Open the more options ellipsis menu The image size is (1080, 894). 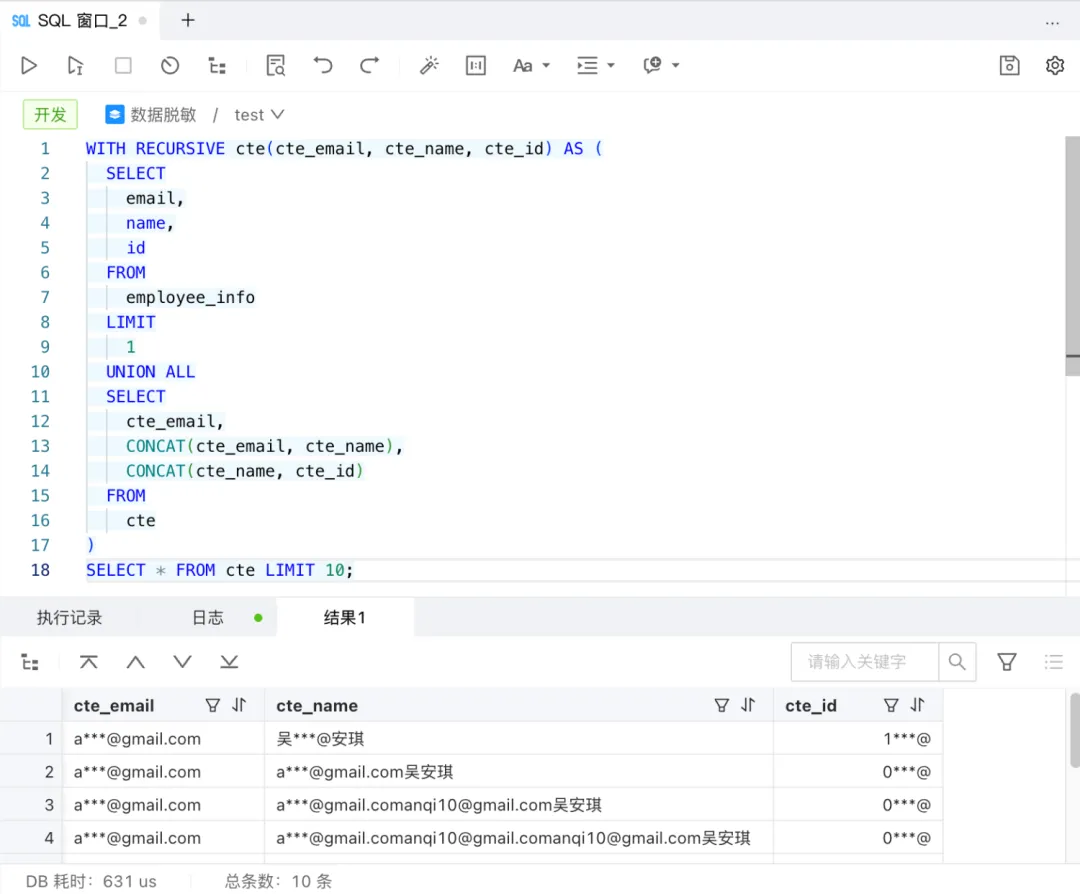pos(1052,23)
